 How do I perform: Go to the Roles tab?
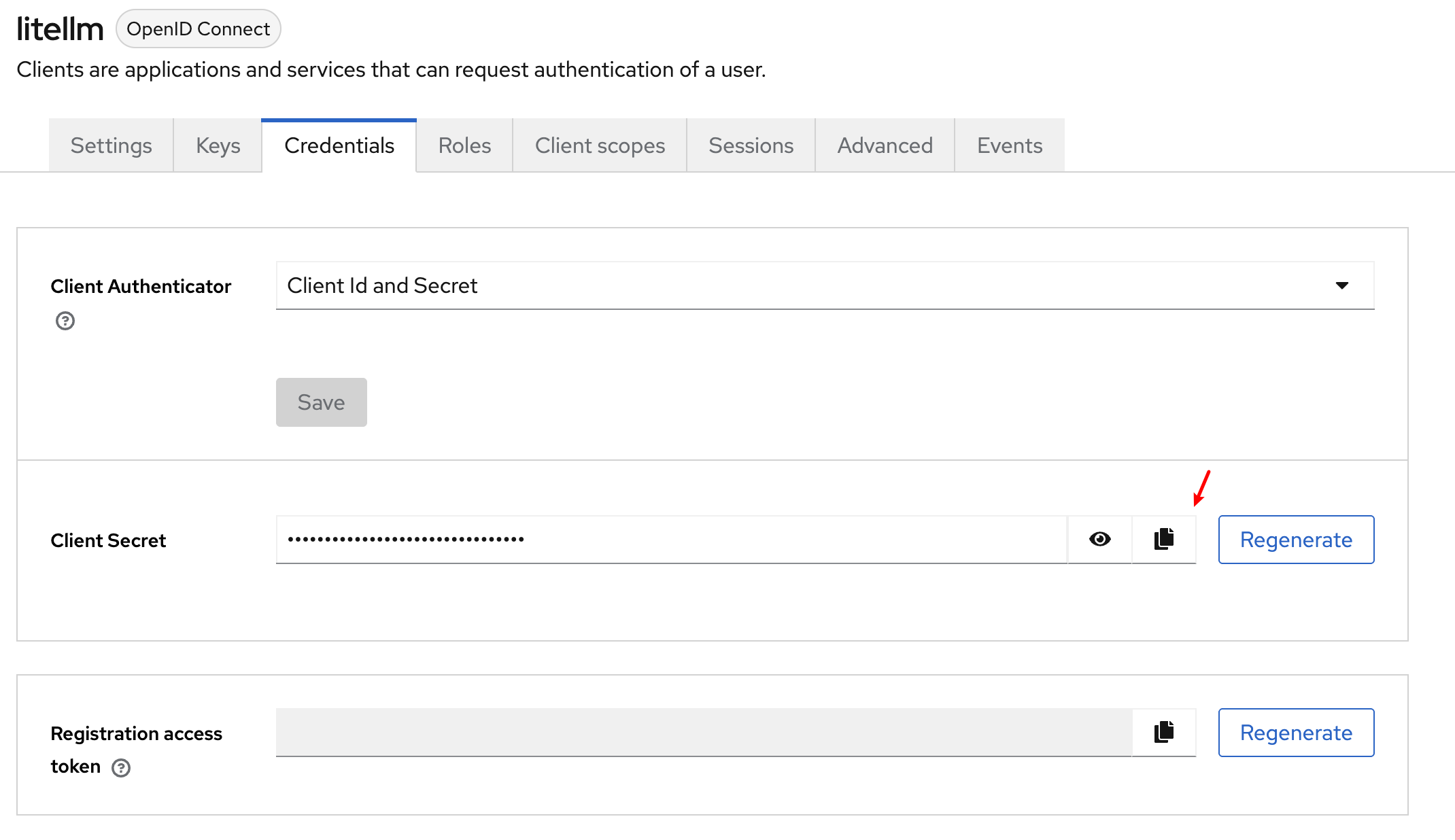pos(464,145)
